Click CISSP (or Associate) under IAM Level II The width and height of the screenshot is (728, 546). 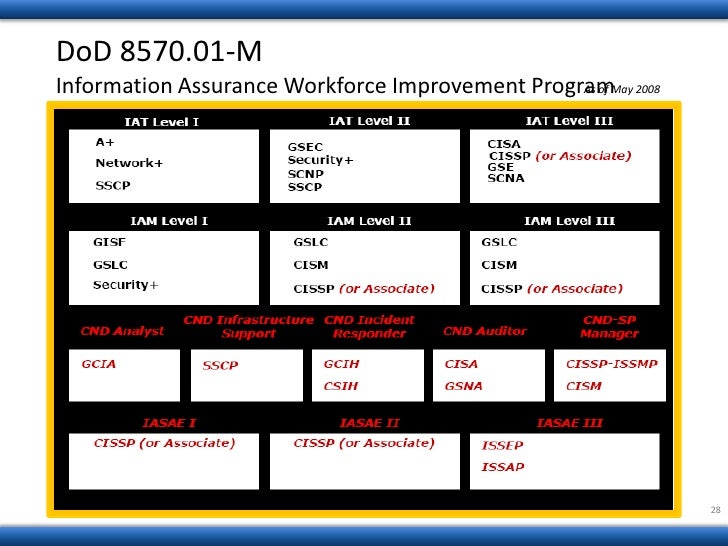point(364,289)
